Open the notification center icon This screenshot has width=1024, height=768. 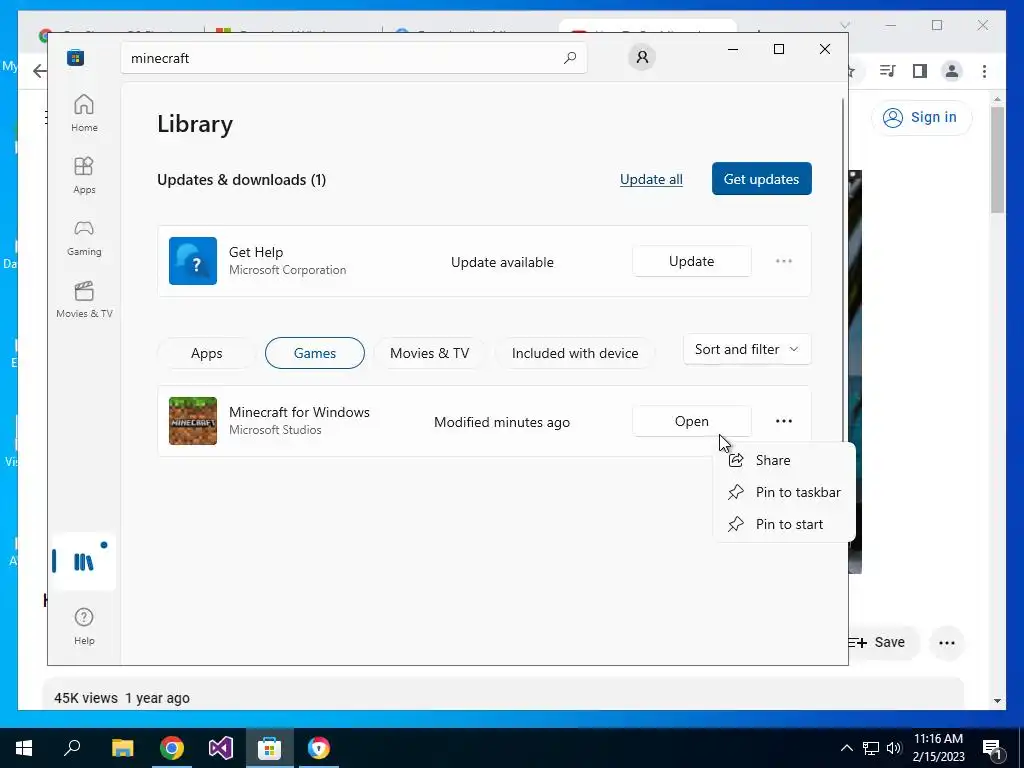coord(992,748)
